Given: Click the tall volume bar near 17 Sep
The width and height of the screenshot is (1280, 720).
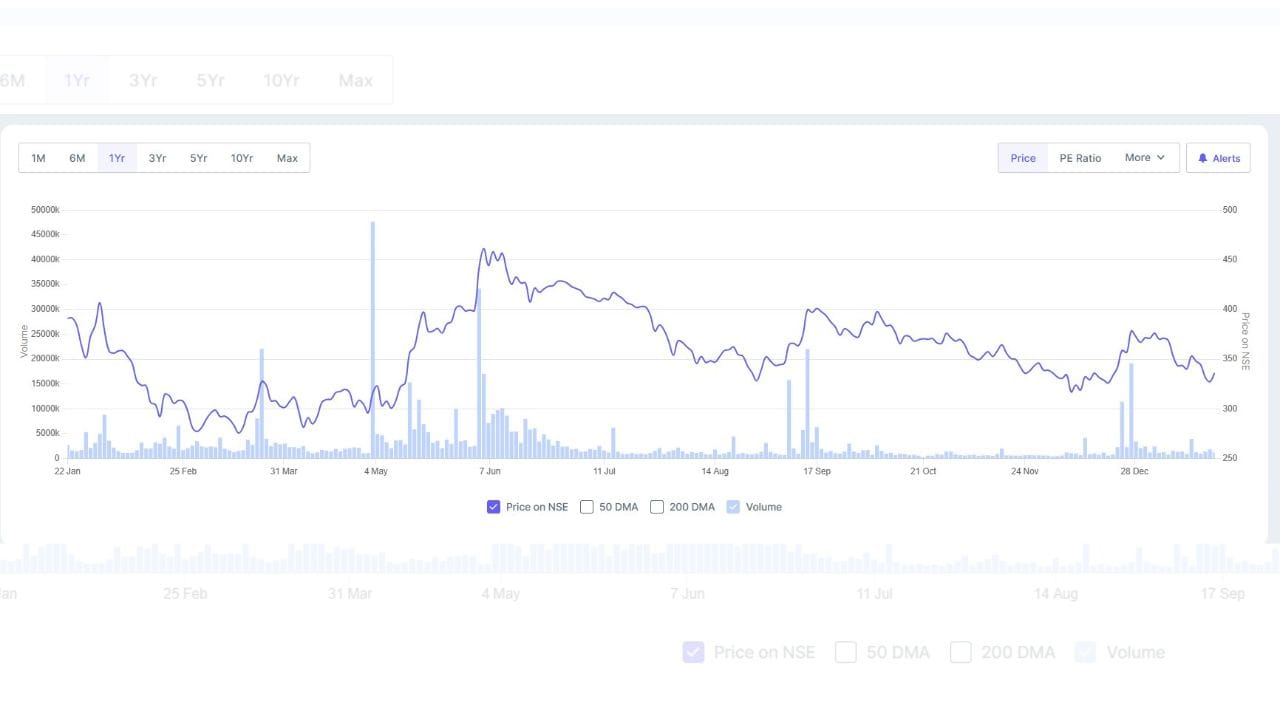Looking at the screenshot, I should (807, 400).
